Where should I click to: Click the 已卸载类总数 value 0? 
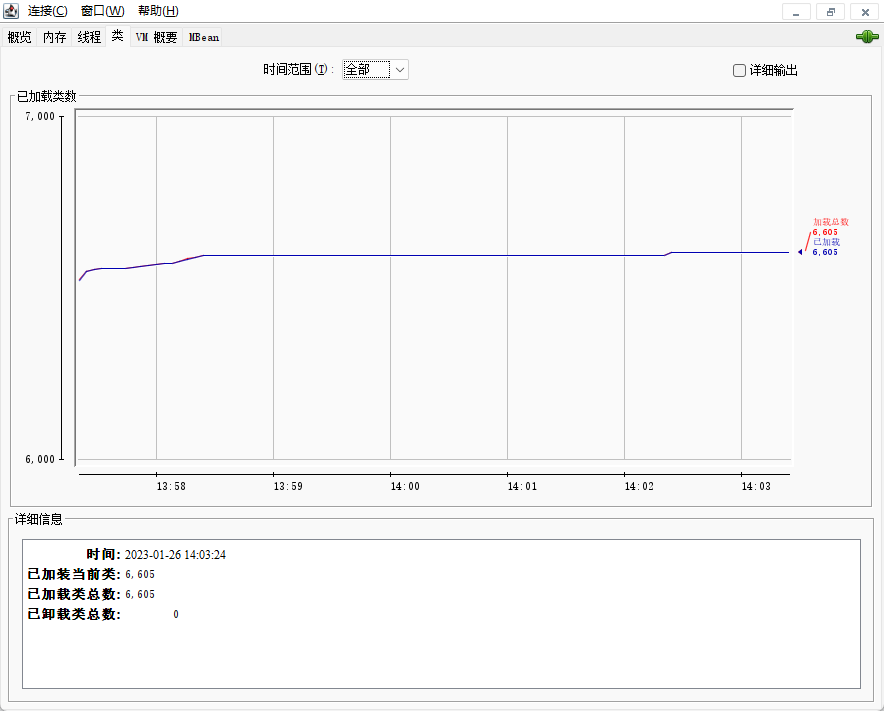pyautogui.click(x=176, y=614)
